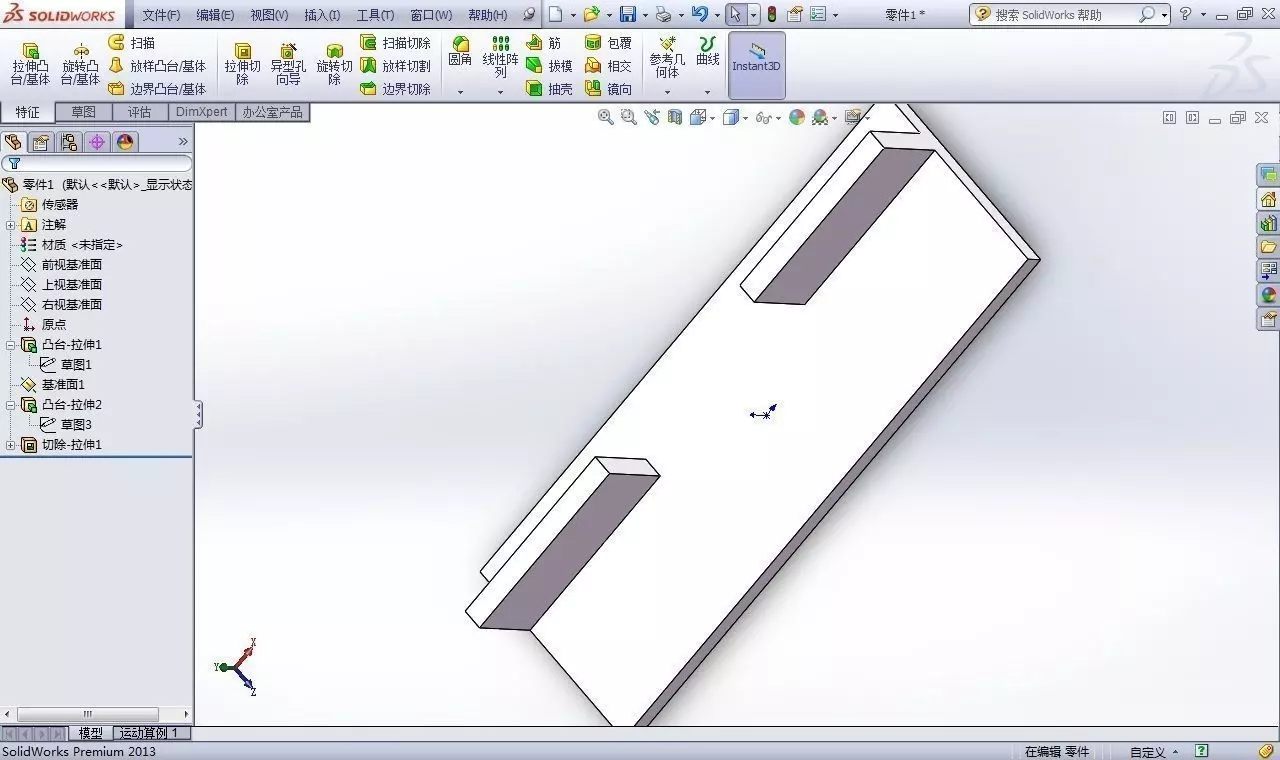1280x760 pixels.
Task: Select the 拉伸凸台/基体 extrude boss tool
Action: coord(30,65)
